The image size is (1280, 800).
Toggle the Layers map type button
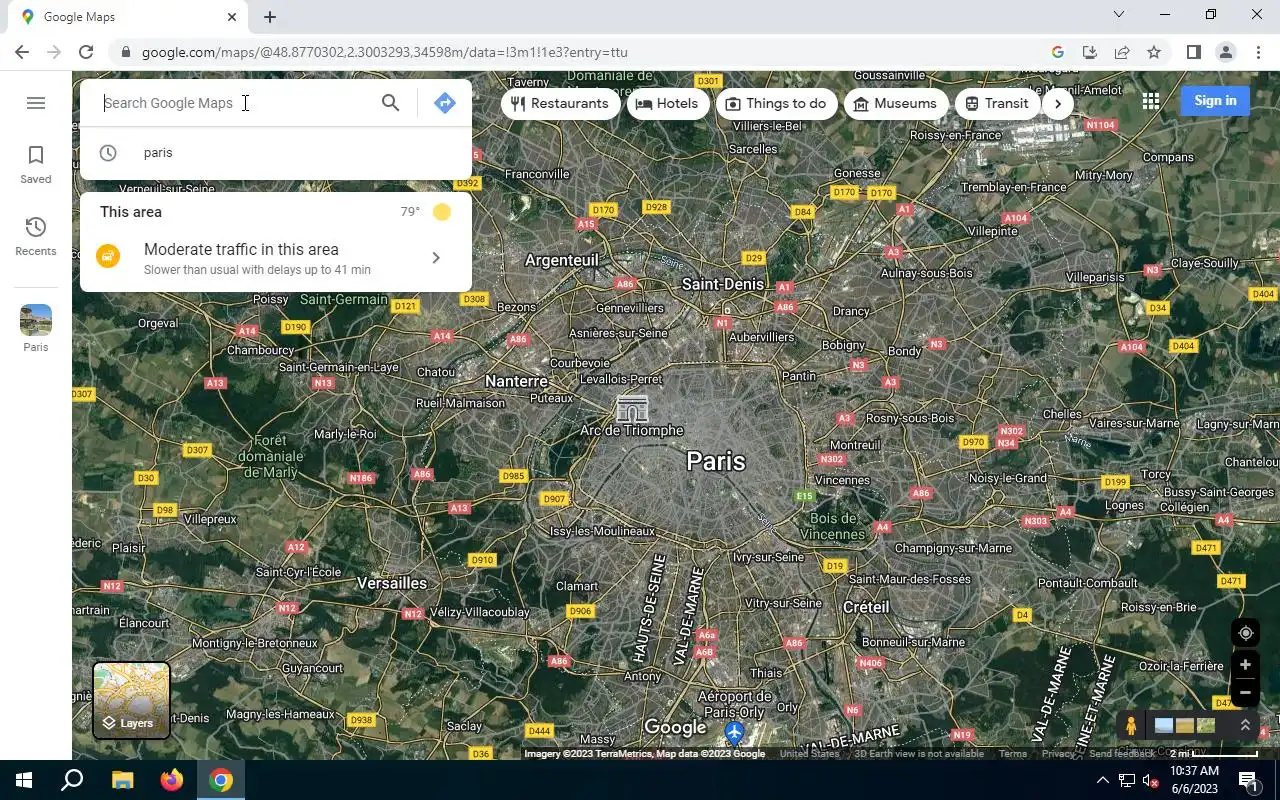(x=132, y=701)
